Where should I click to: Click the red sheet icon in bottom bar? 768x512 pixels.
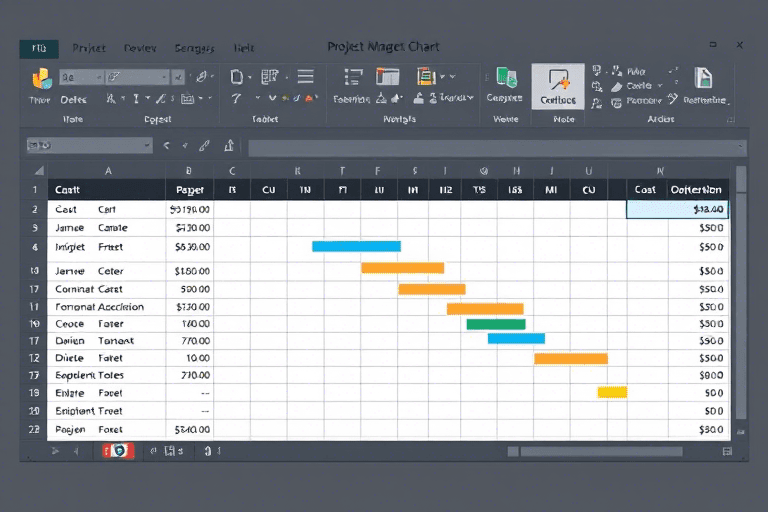119,451
